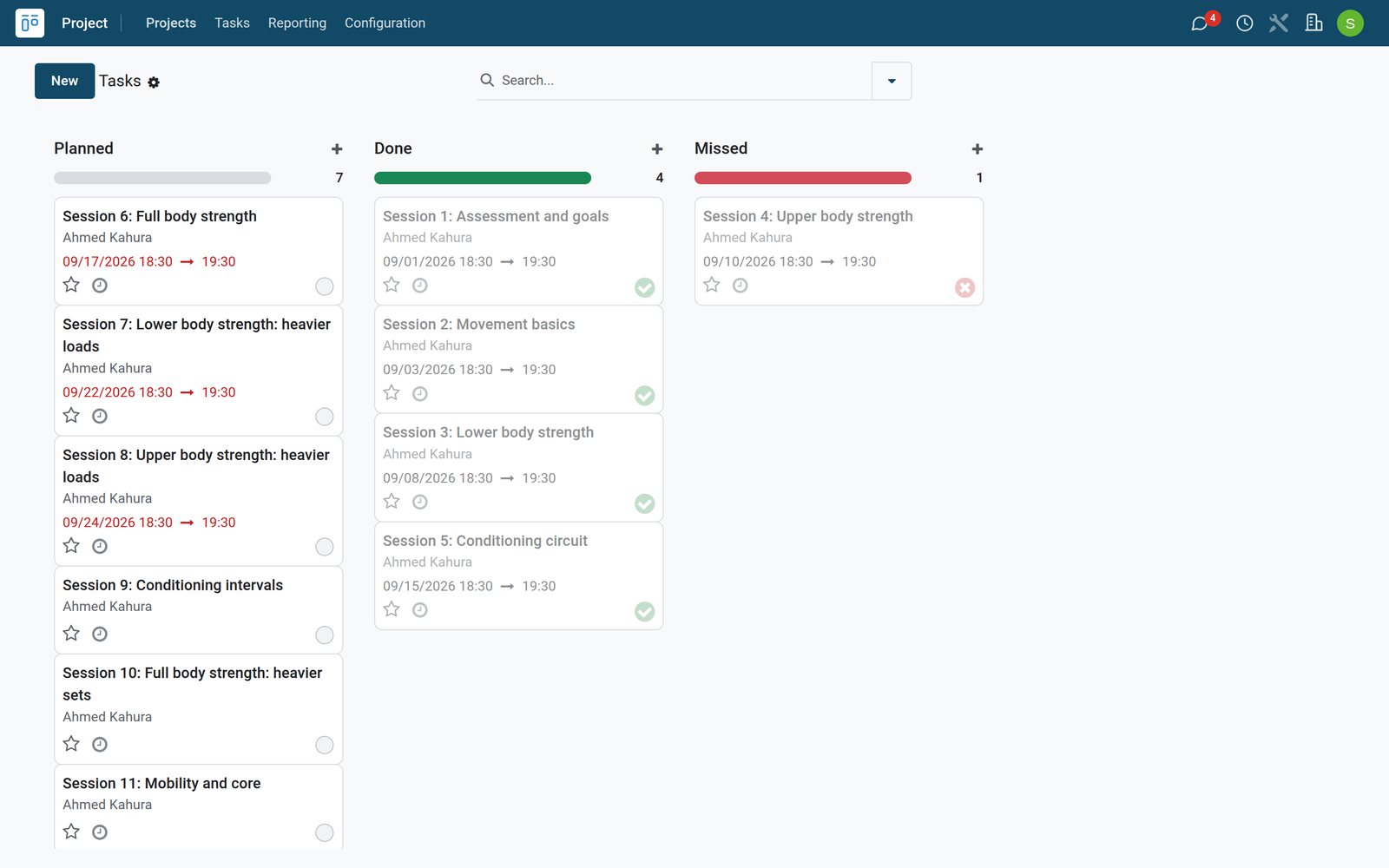Schedule activity on Session 4 card

[x=741, y=285]
